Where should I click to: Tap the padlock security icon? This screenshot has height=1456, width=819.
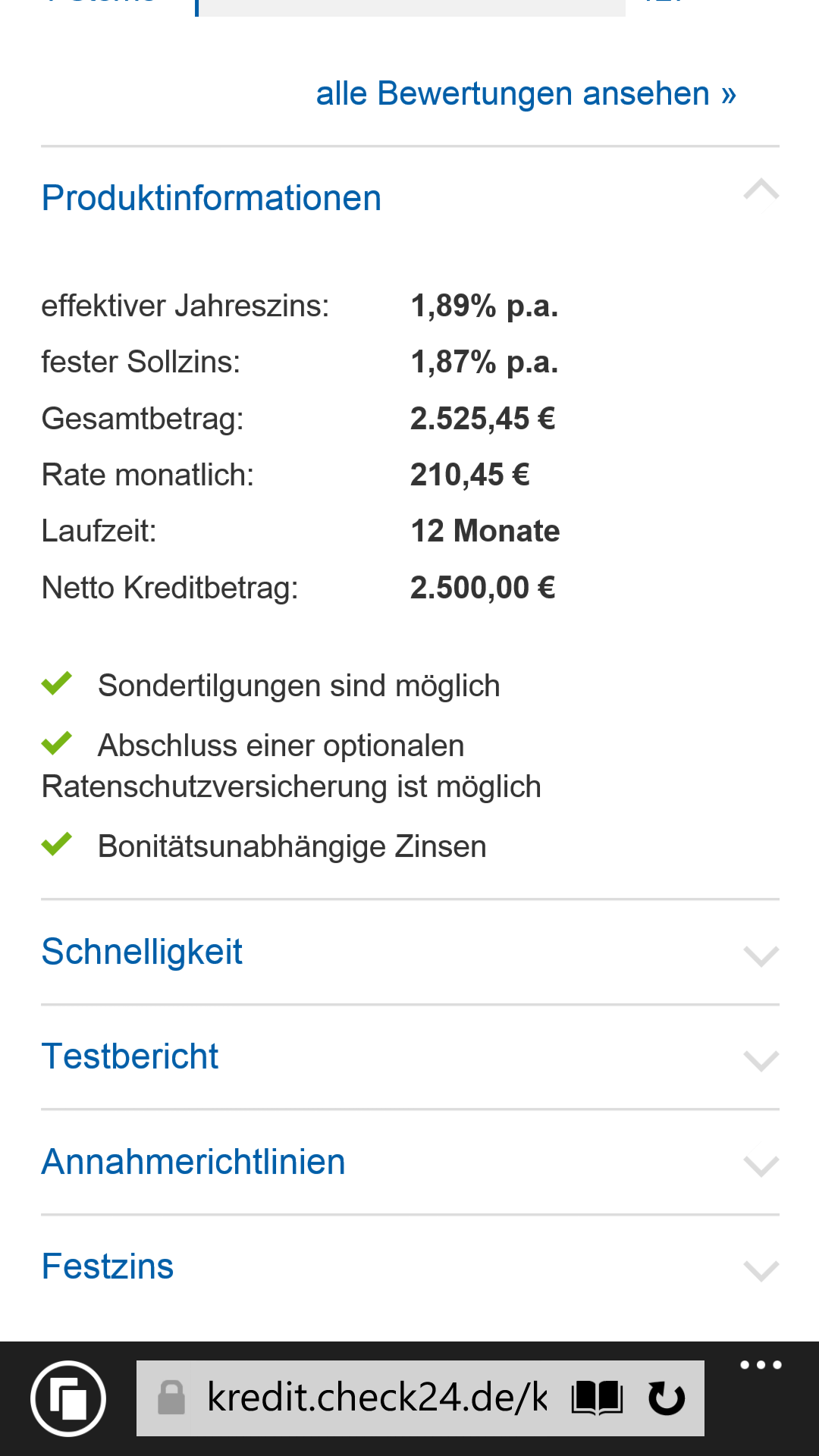(x=171, y=1398)
